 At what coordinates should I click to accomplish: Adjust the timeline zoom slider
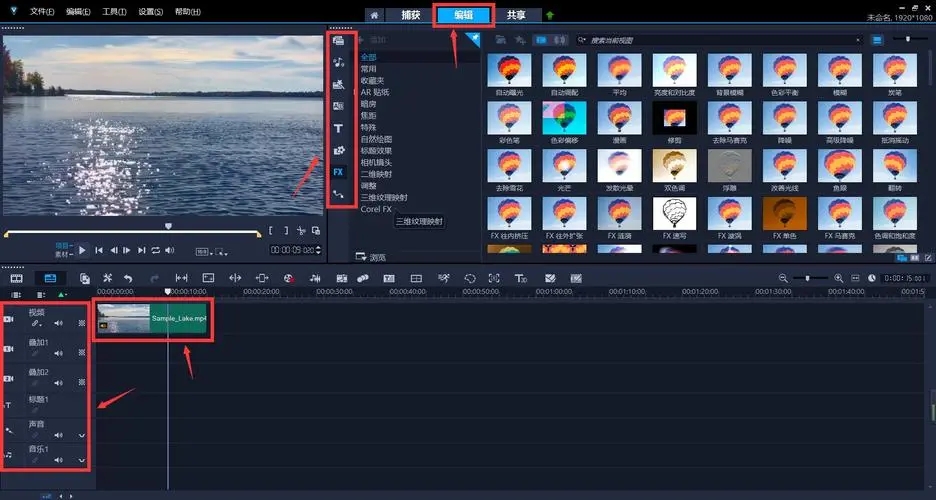click(x=808, y=278)
